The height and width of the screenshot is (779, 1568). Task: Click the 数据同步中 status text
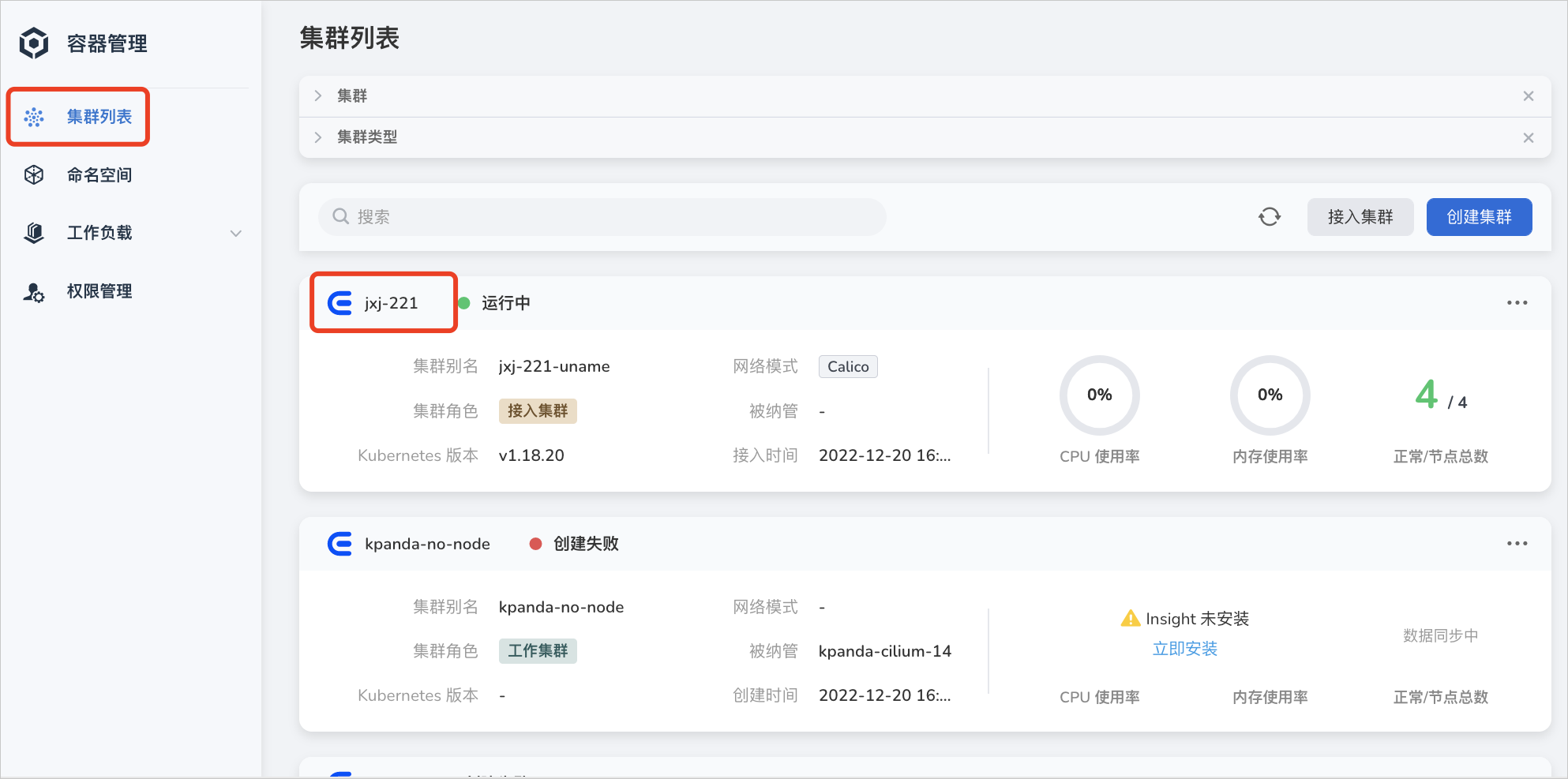(x=1440, y=636)
